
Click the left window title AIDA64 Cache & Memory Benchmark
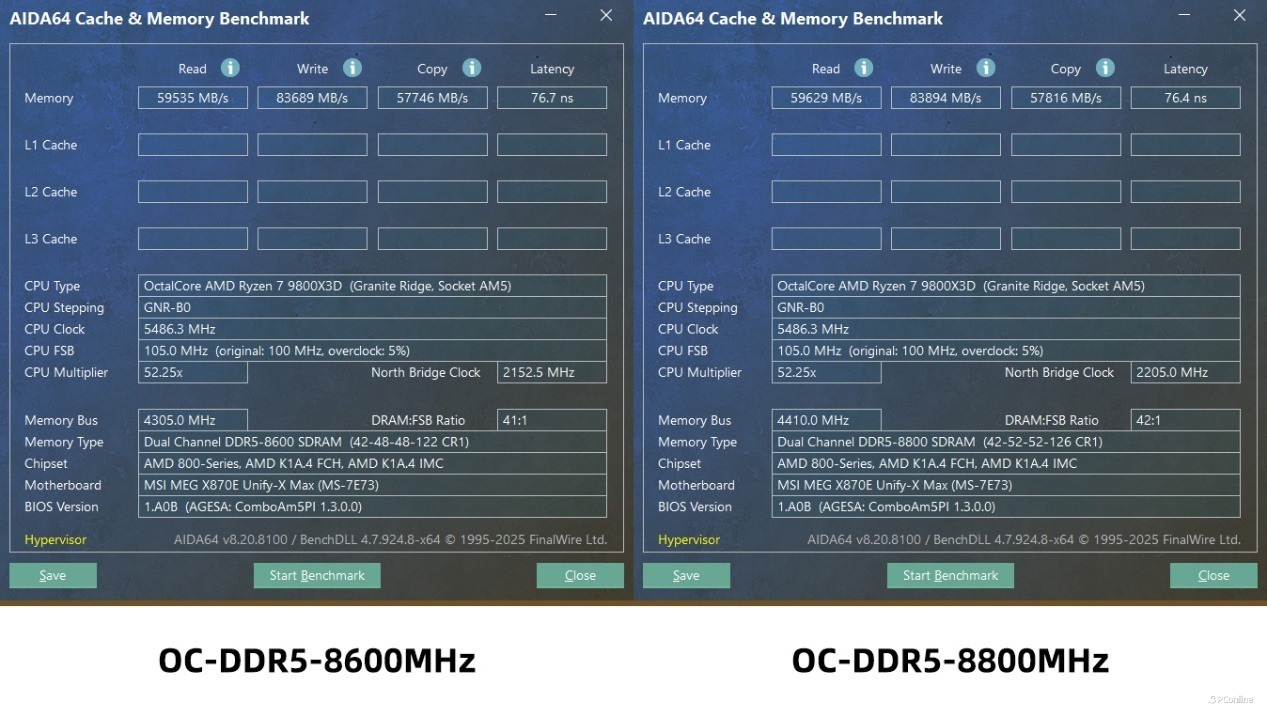click(160, 19)
